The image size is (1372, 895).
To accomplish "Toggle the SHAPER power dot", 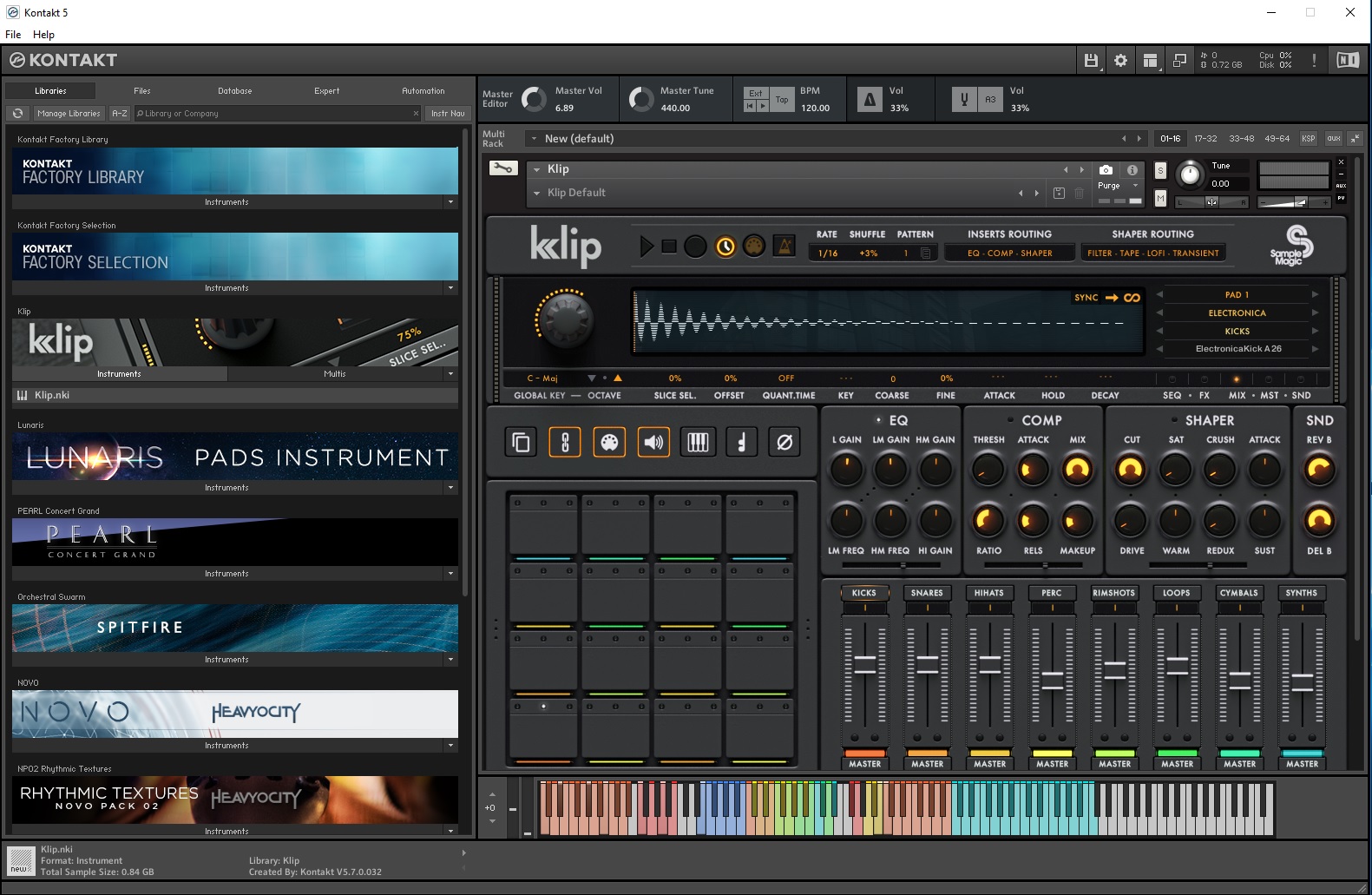I will coord(1174,420).
